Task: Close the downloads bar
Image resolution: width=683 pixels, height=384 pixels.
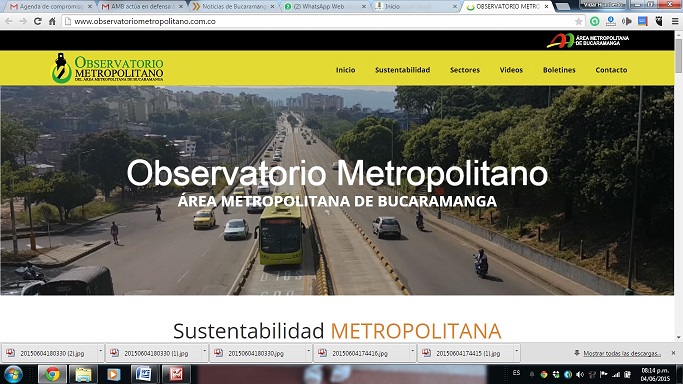Action: [x=673, y=353]
